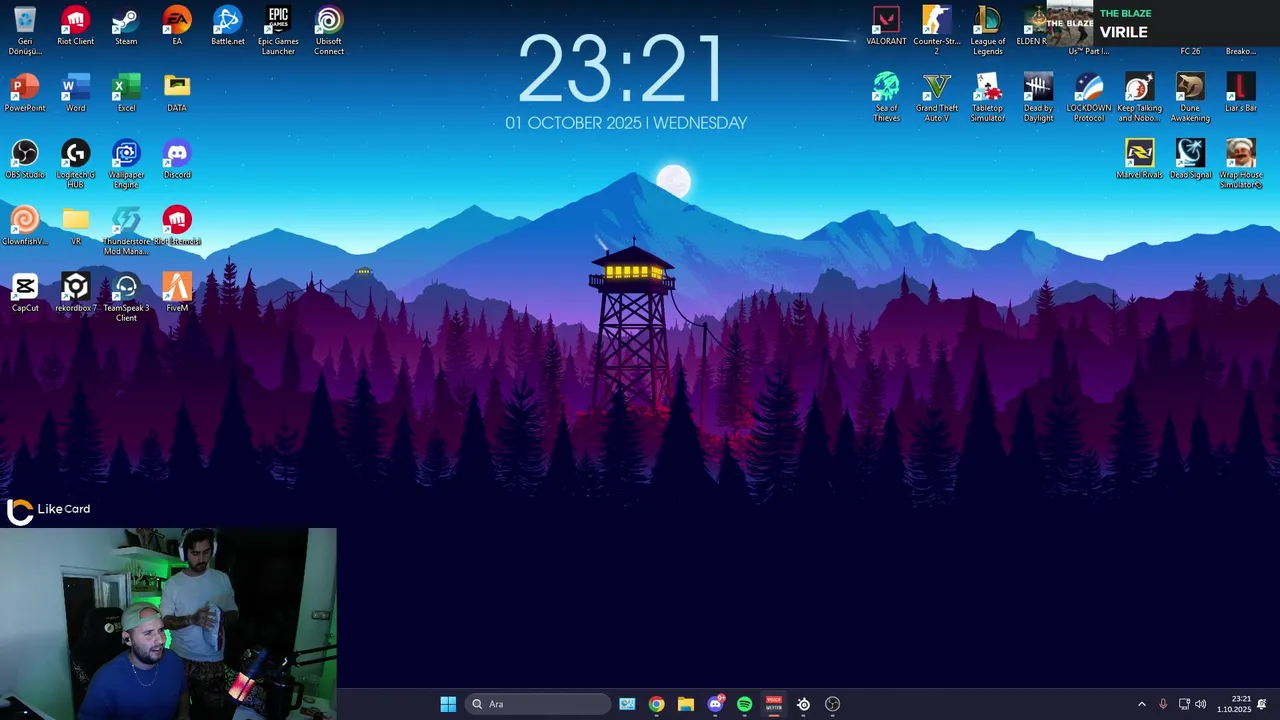
Task: Open the Discord desktop shortcut
Action: [x=177, y=160]
